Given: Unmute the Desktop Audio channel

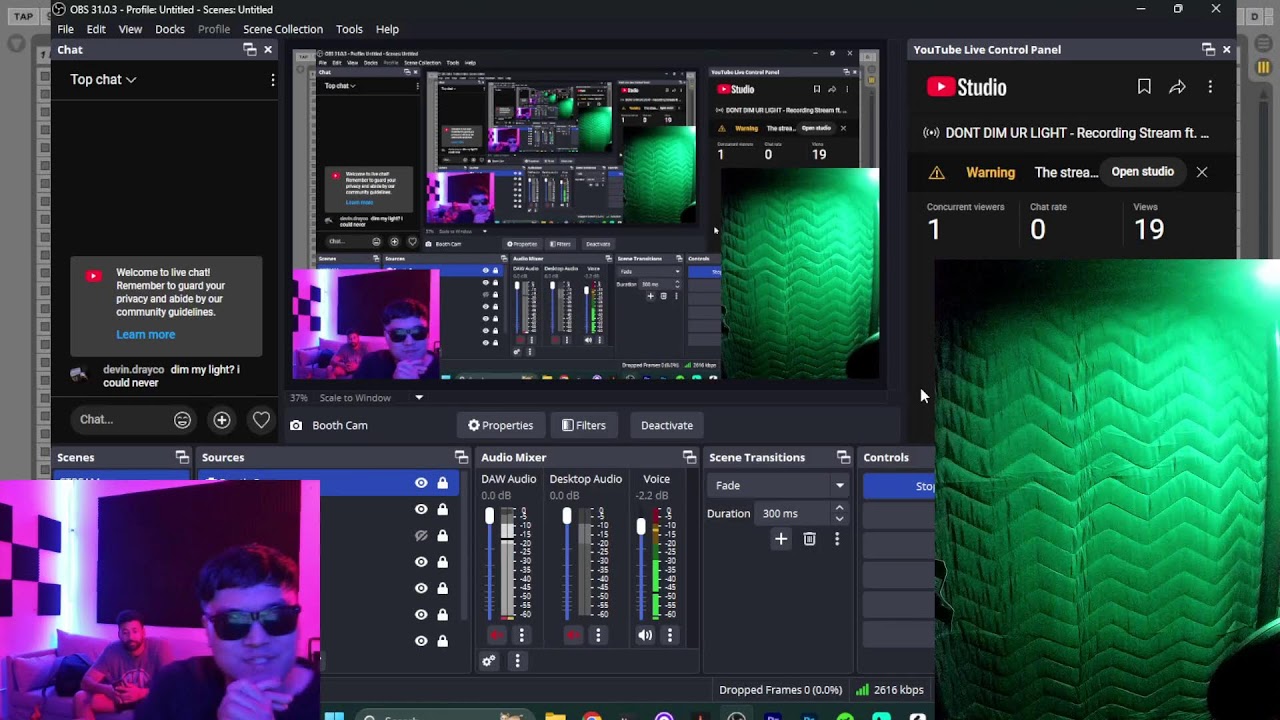Looking at the screenshot, I should click(573, 635).
